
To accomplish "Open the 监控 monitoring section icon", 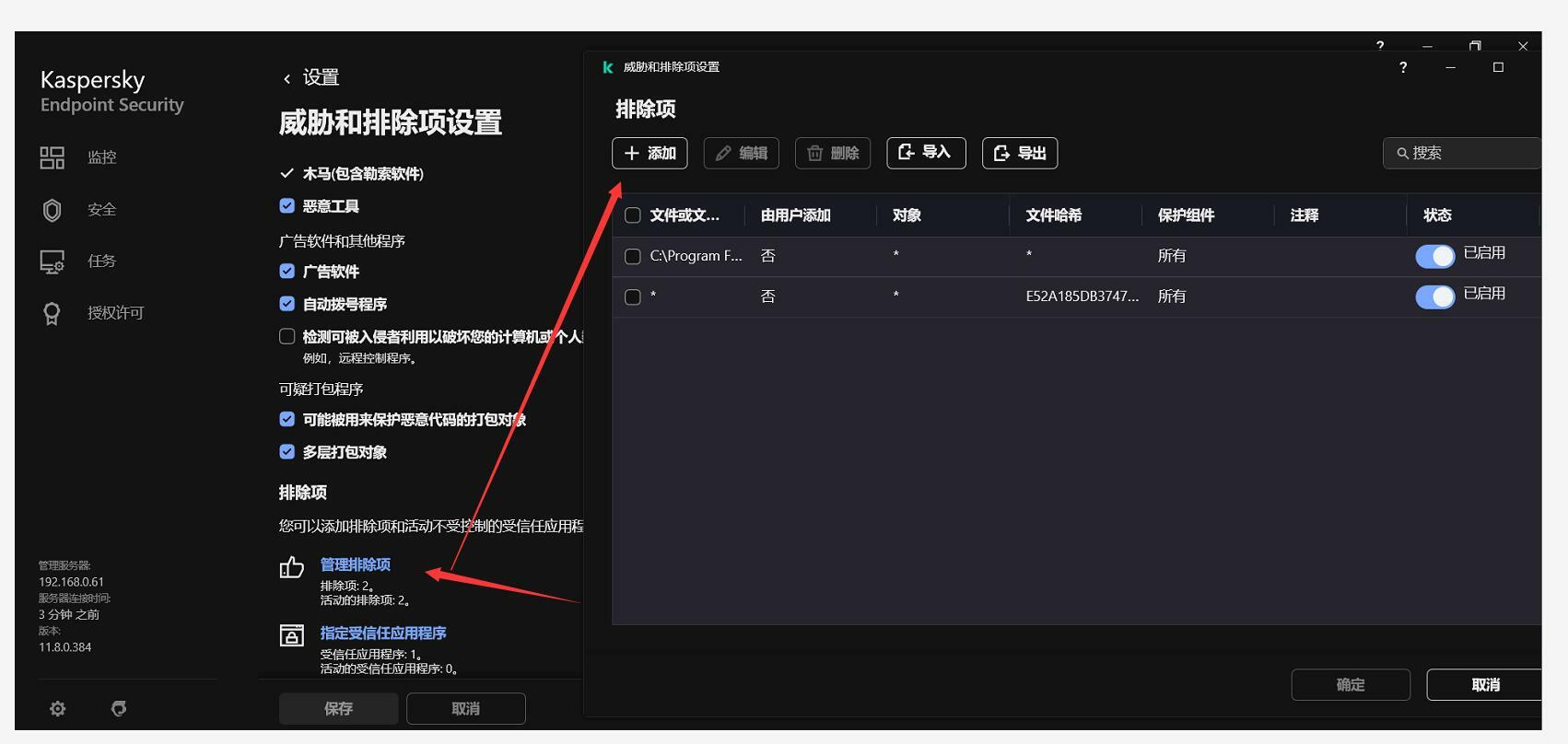I will click(x=52, y=157).
